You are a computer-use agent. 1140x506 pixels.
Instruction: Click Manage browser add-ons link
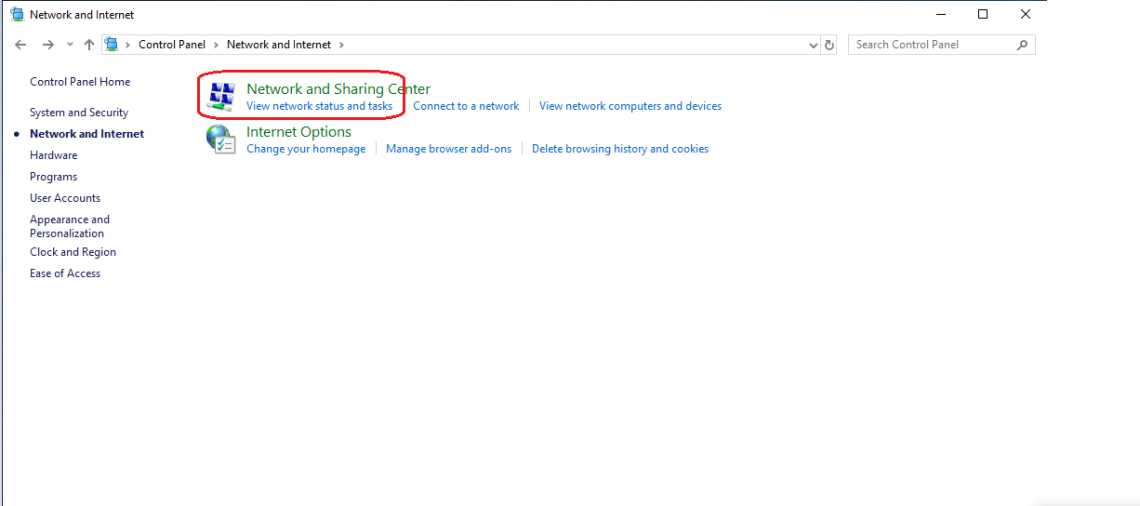(449, 149)
